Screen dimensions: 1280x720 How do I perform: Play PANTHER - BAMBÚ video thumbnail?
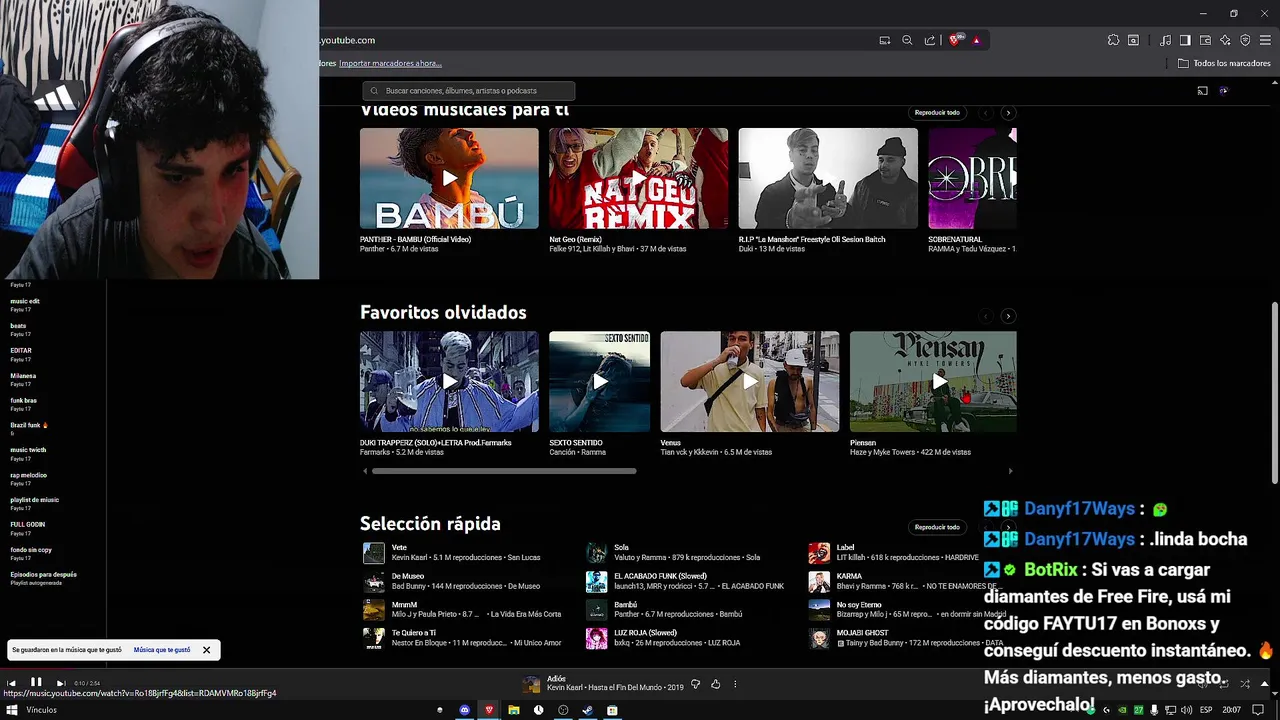coord(449,178)
